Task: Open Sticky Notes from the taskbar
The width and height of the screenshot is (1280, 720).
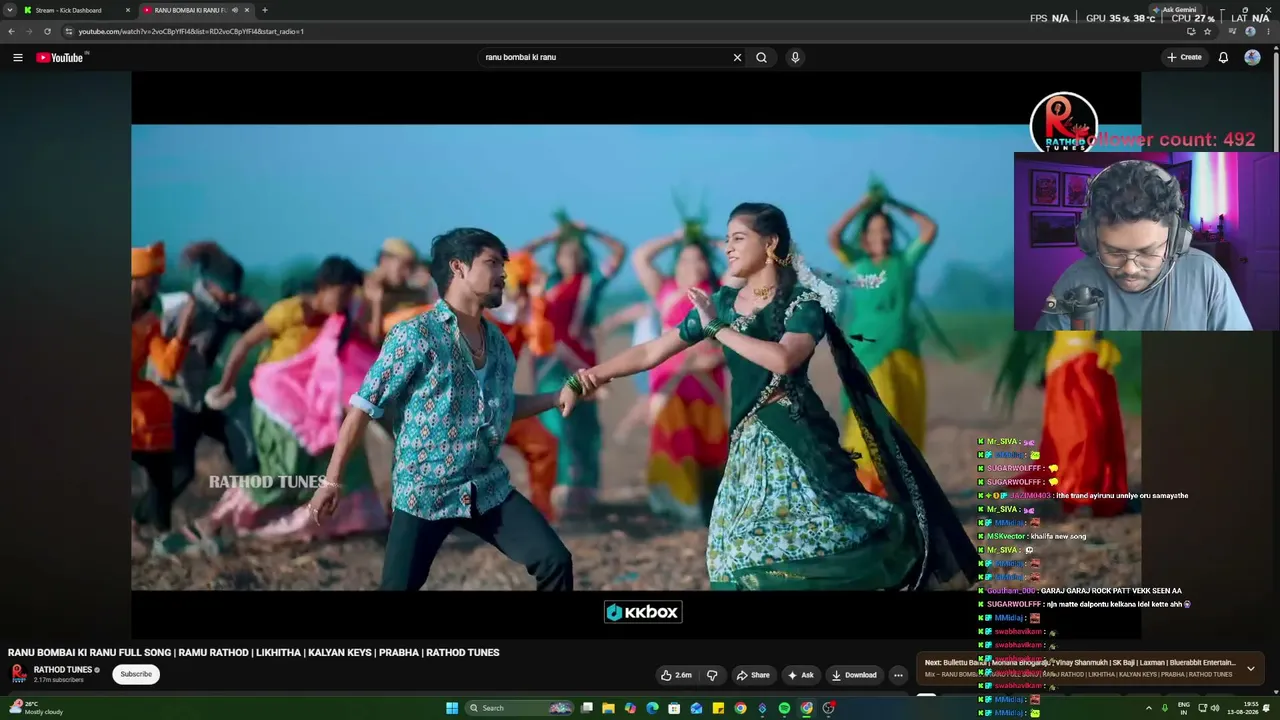Action: [x=718, y=708]
